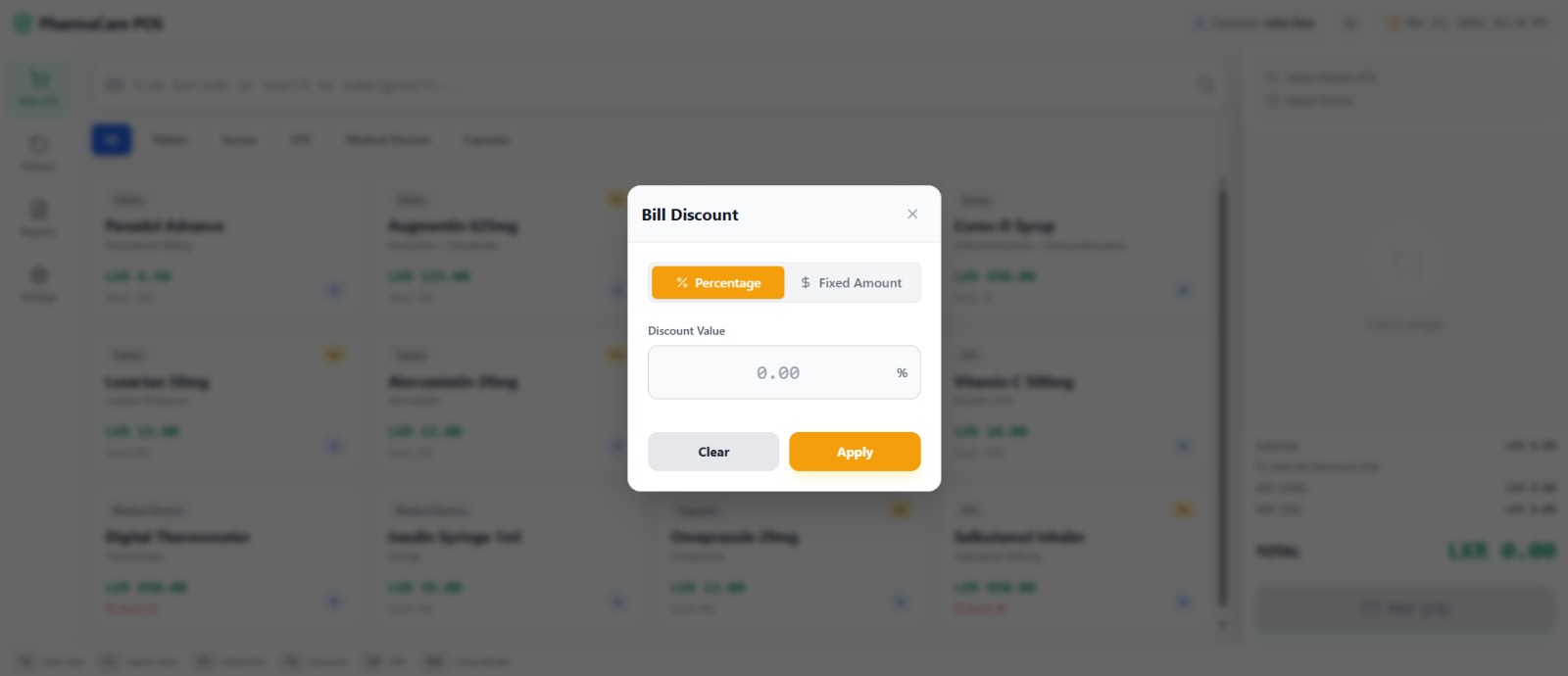Apply the bill discount

(x=855, y=452)
